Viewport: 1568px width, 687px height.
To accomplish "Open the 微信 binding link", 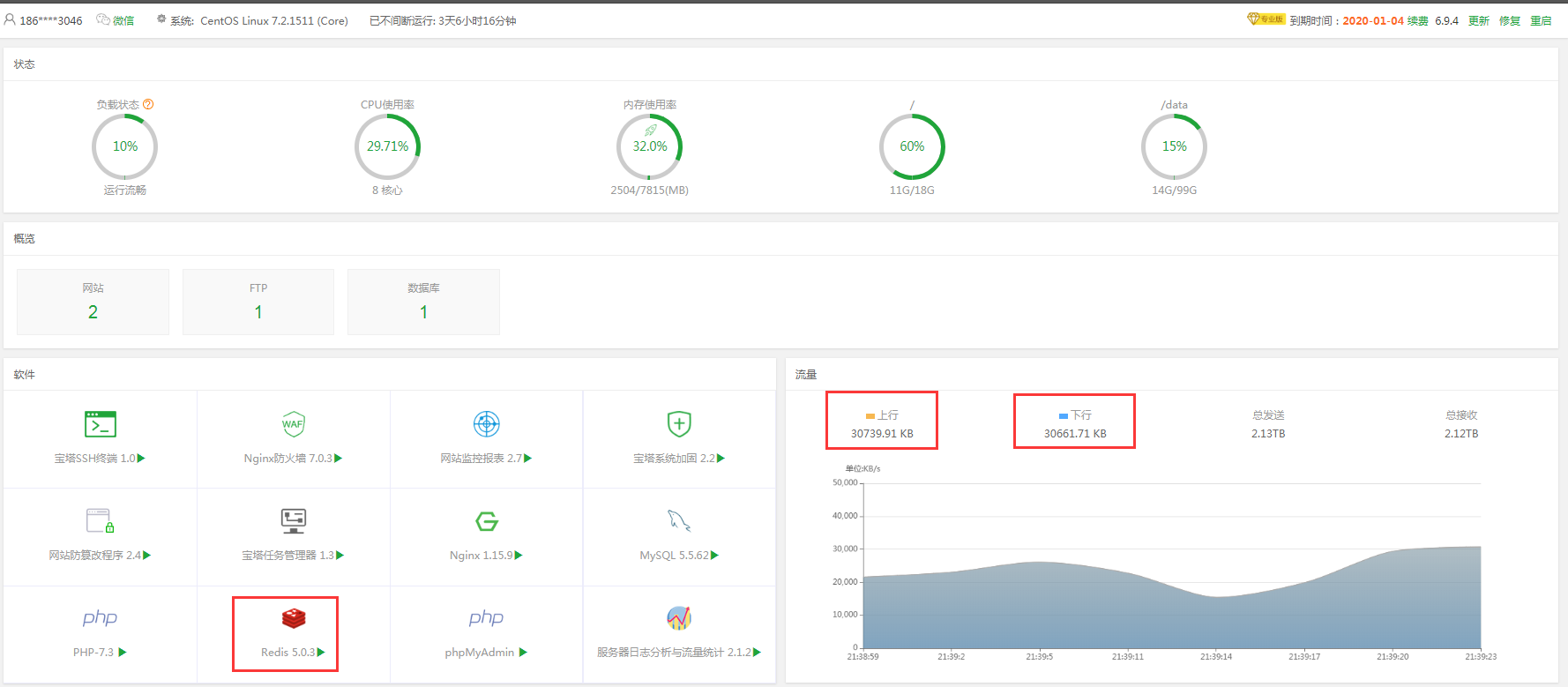I will tap(123, 20).
